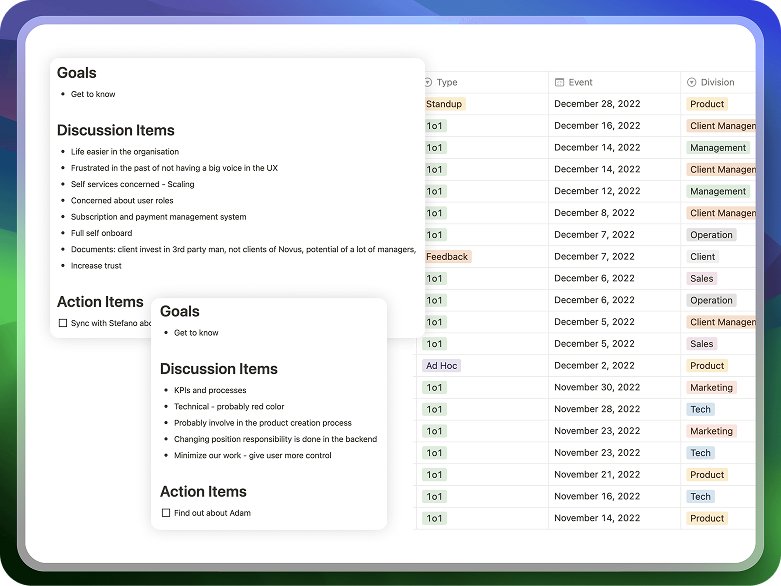Image resolution: width=781 pixels, height=586 pixels.
Task: Click the 1o1 tag in November 21 row
Action: click(434, 474)
